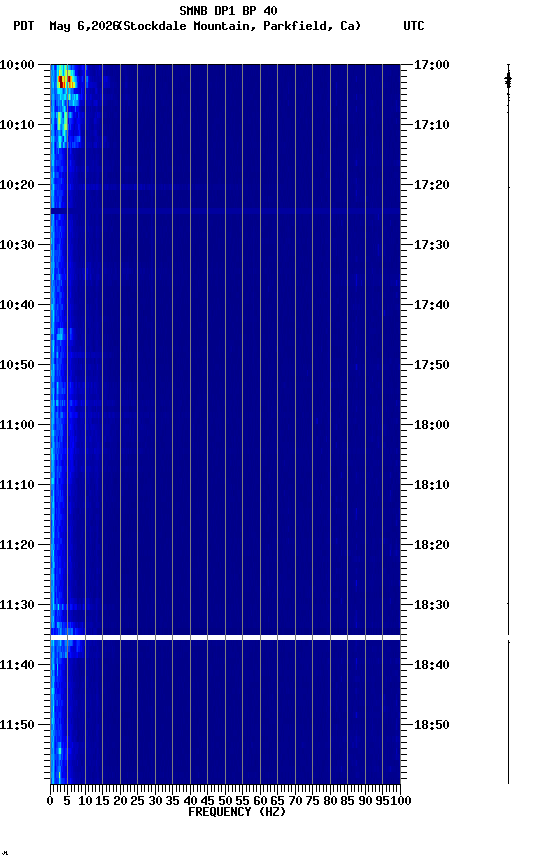Viewport: 552px width, 864px height.
Task: Click the '10' frequency axis label
Action: coord(85,802)
